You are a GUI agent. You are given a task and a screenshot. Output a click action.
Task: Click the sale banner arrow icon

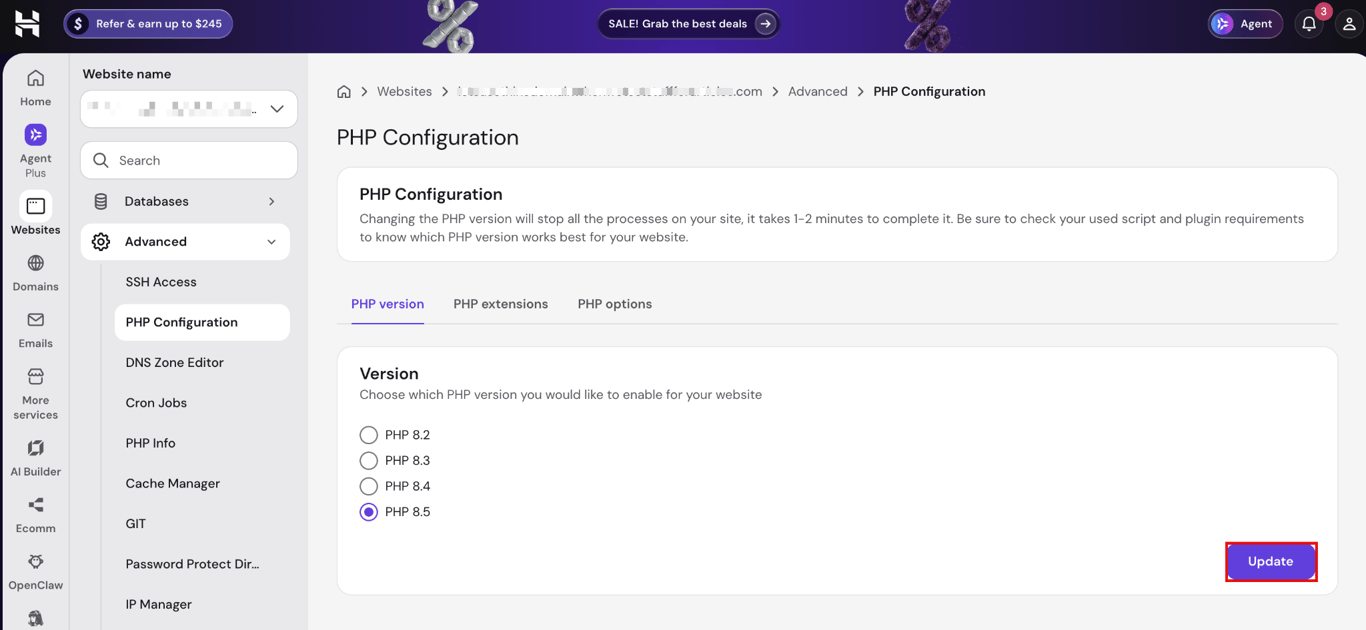point(765,24)
